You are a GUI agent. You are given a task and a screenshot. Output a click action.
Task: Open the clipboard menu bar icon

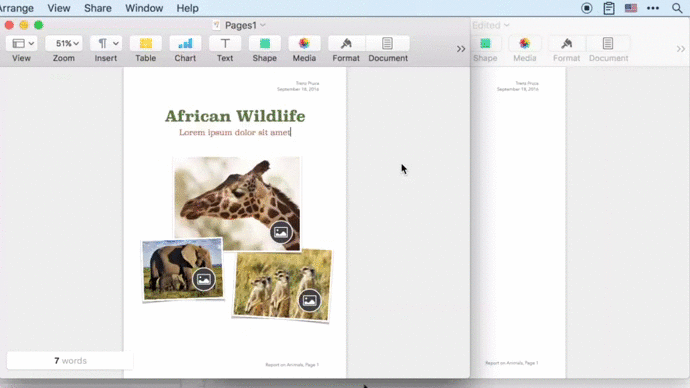pyautogui.click(x=609, y=8)
